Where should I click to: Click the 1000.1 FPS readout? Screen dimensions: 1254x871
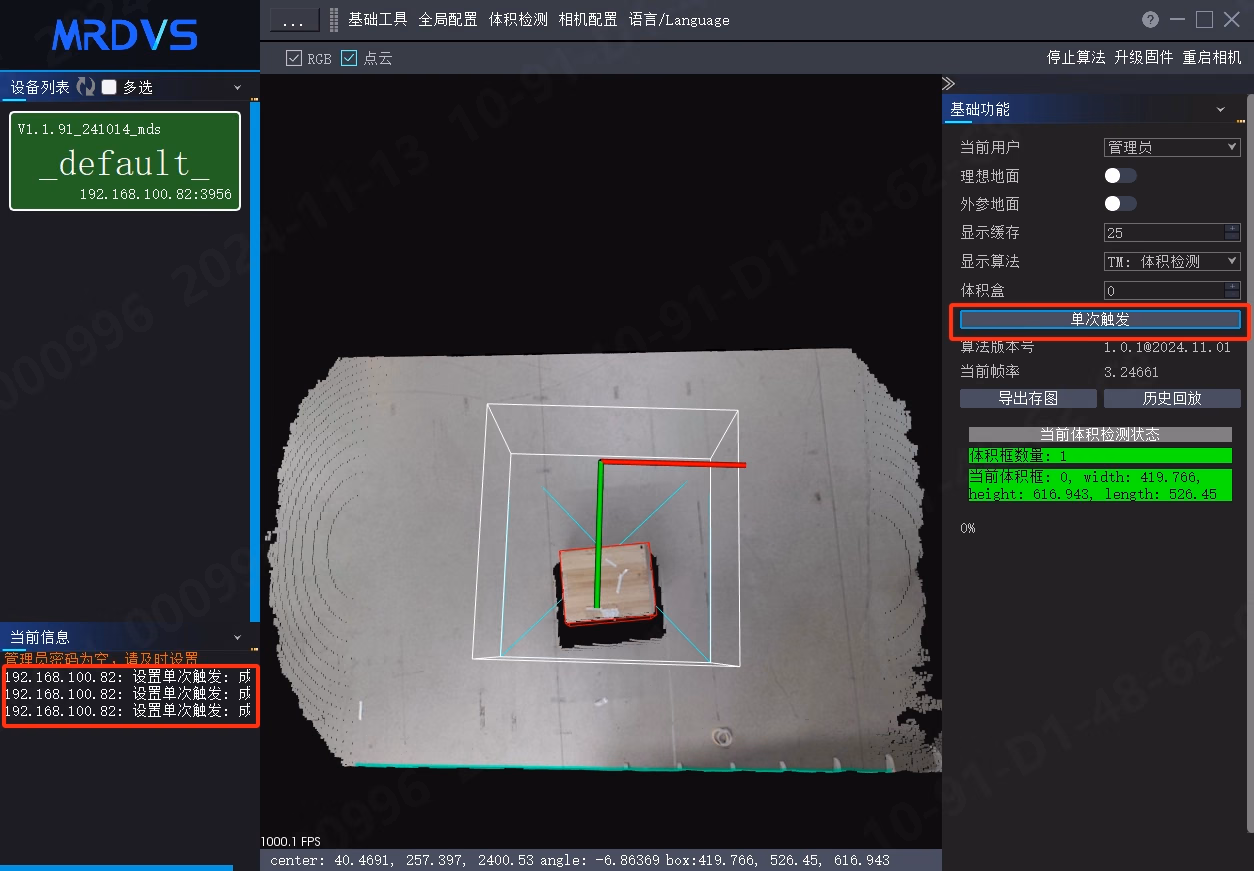pyautogui.click(x=291, y=841)
